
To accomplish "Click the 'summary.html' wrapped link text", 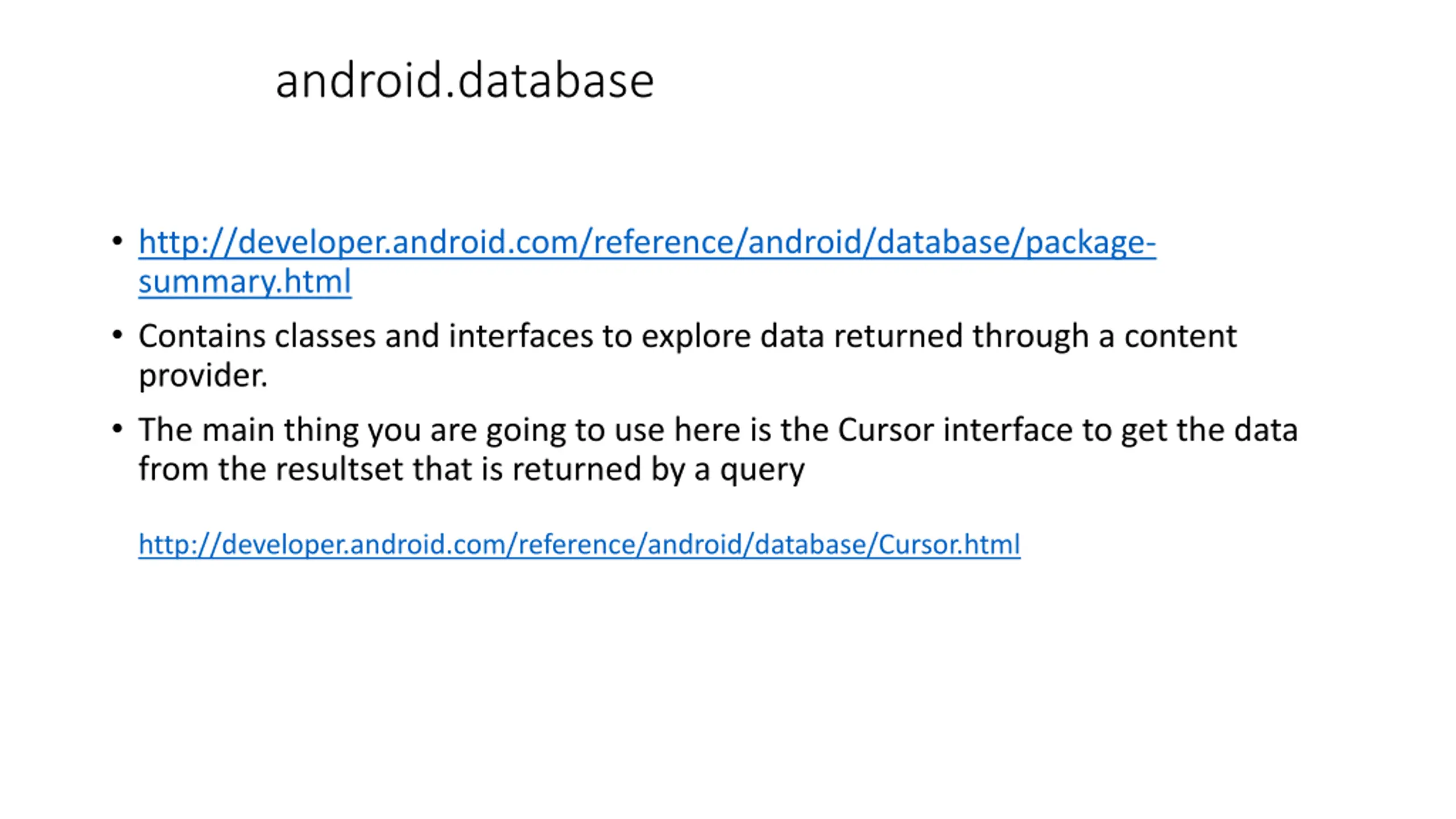I will (245, 282).
